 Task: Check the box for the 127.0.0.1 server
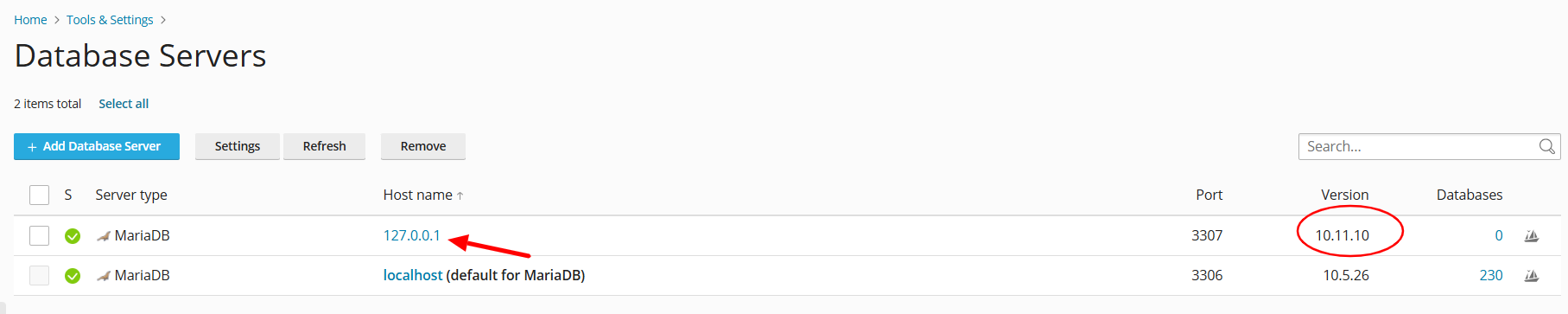pyautogui.click(x=39, y=235)
